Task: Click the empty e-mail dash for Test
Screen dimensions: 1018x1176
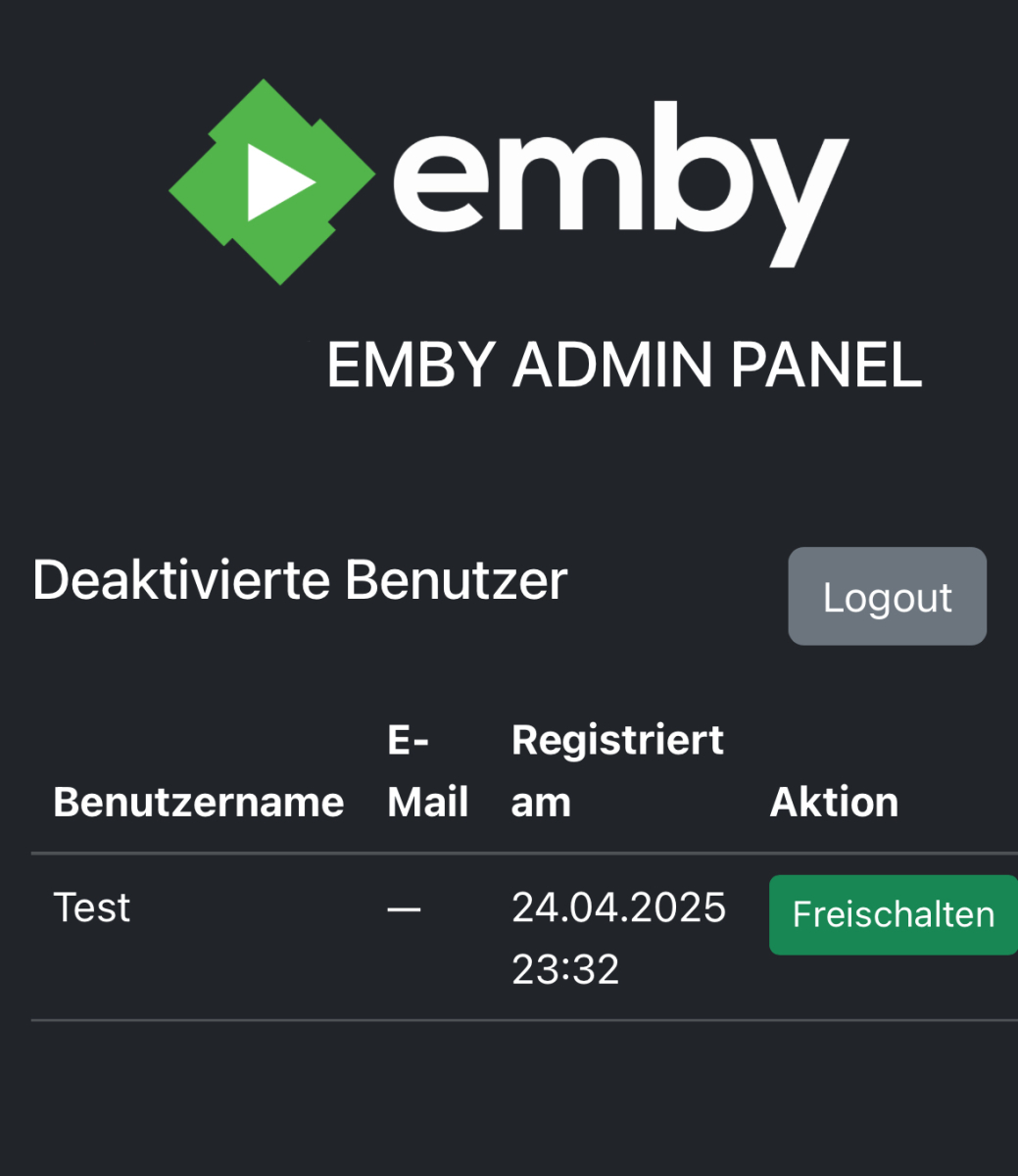Action: 404,909
